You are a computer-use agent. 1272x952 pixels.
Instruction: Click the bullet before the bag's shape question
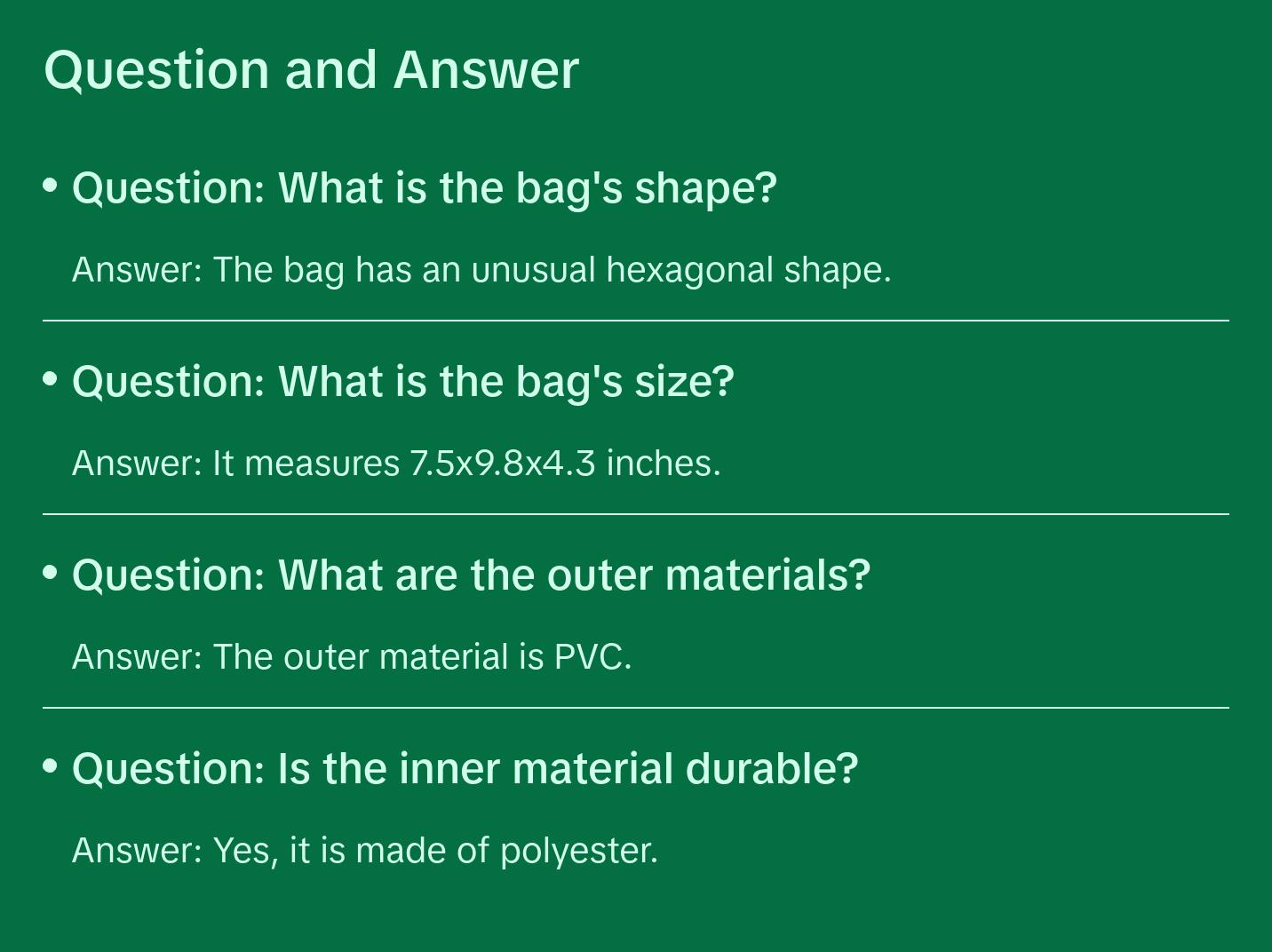(51, 185)
